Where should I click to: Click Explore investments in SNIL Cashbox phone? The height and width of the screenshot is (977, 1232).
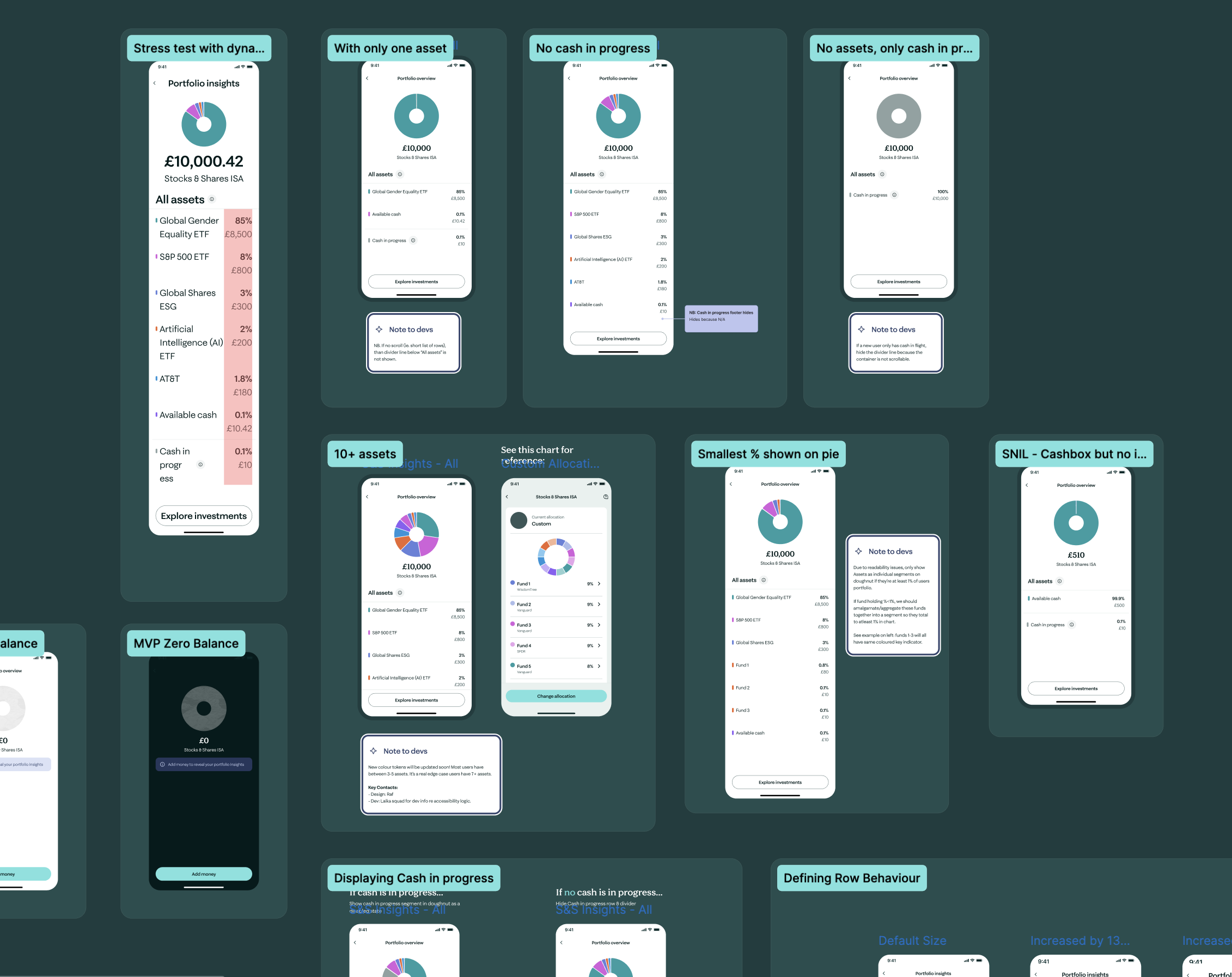[x=1076, y=688]
